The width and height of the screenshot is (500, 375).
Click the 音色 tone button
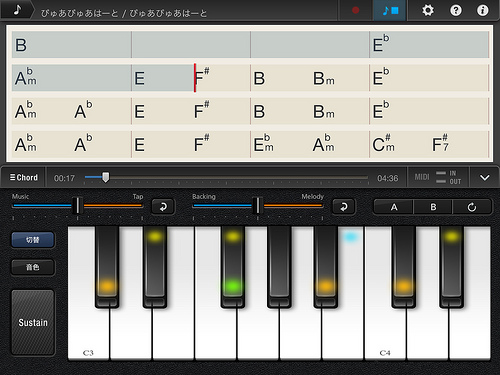[33, 267]
